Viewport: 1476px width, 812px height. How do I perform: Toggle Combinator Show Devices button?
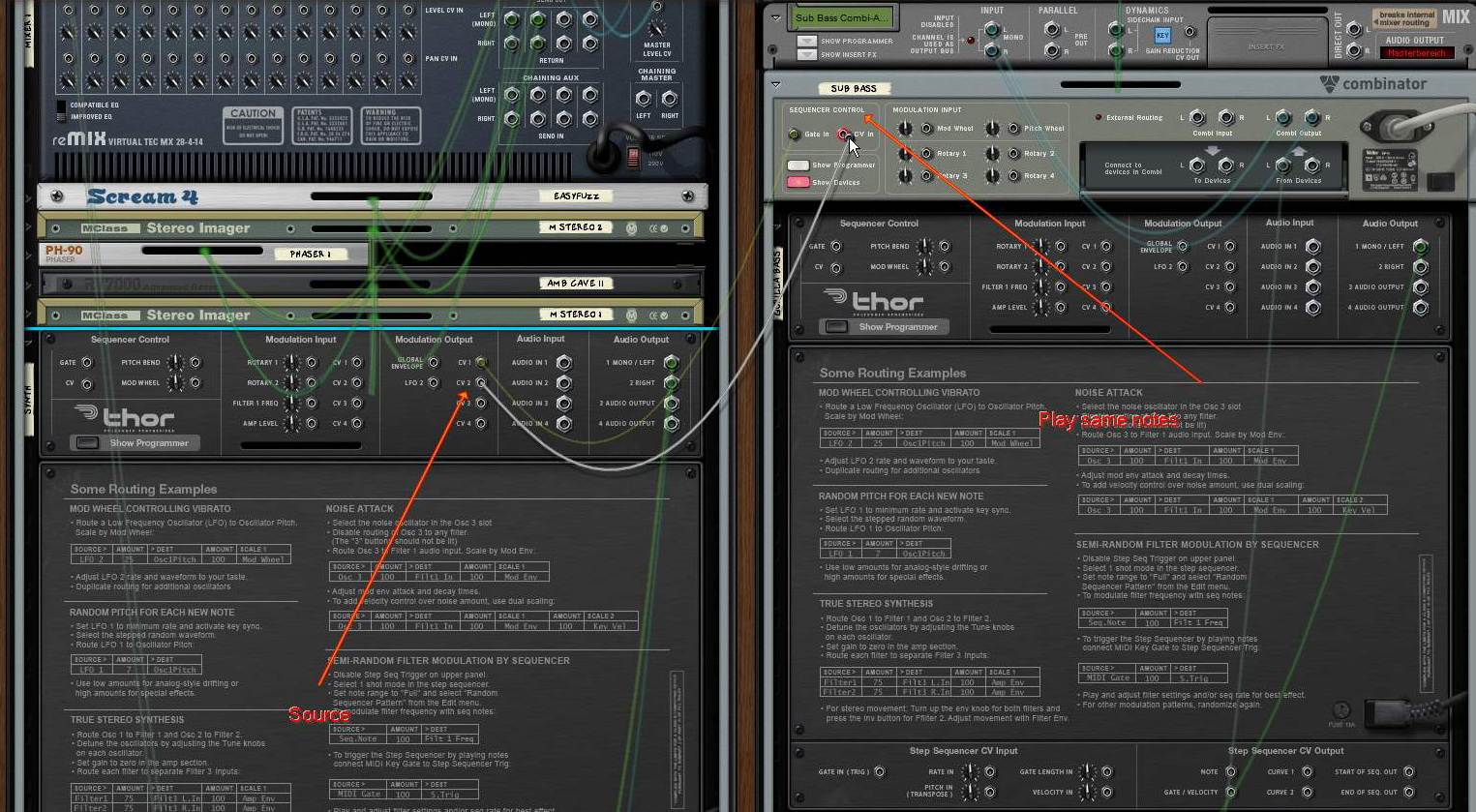pos(798,182)
